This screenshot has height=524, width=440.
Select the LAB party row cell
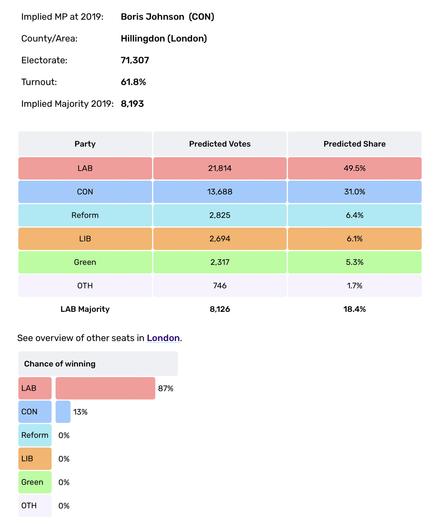tap(85, 168)
